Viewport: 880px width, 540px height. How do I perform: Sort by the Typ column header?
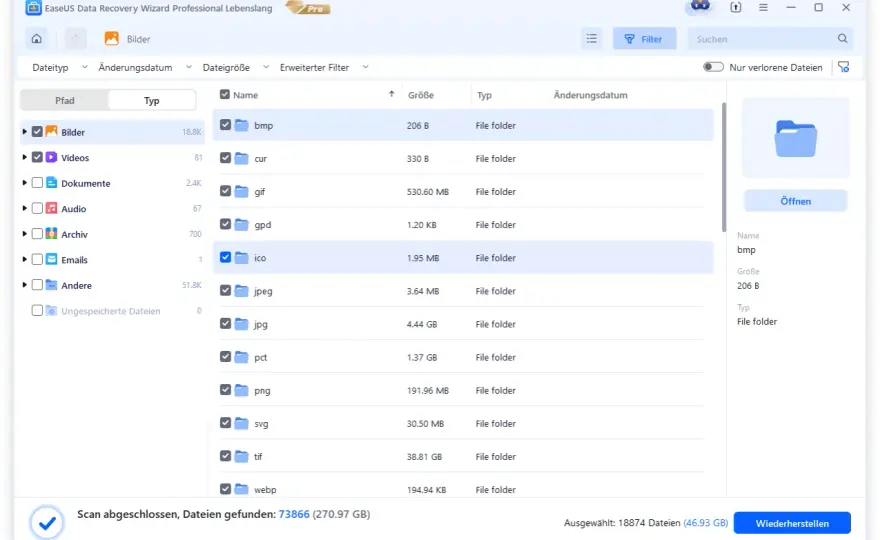[484, 95]
